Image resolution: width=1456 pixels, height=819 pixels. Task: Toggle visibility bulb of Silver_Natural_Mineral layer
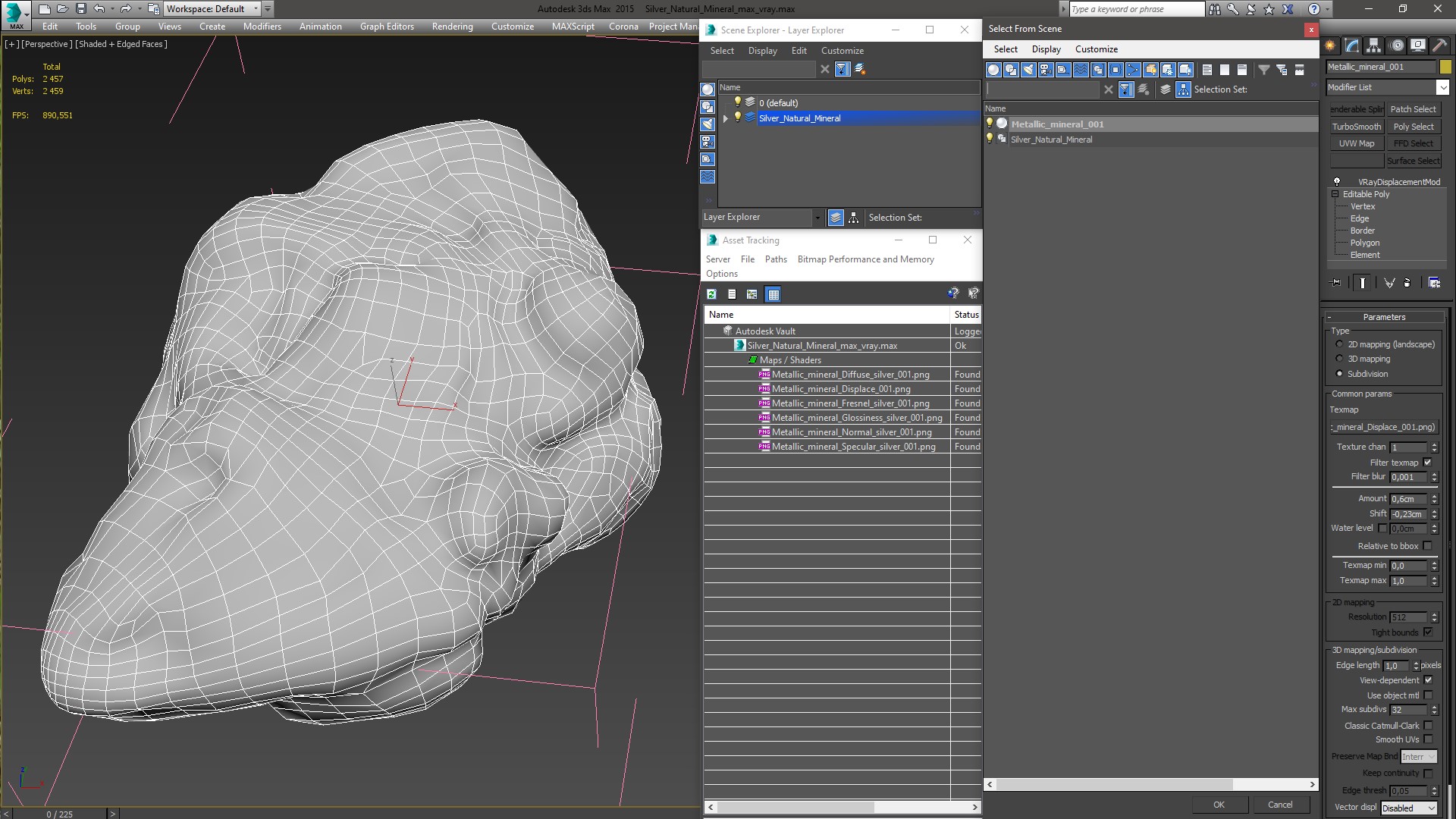737,118
